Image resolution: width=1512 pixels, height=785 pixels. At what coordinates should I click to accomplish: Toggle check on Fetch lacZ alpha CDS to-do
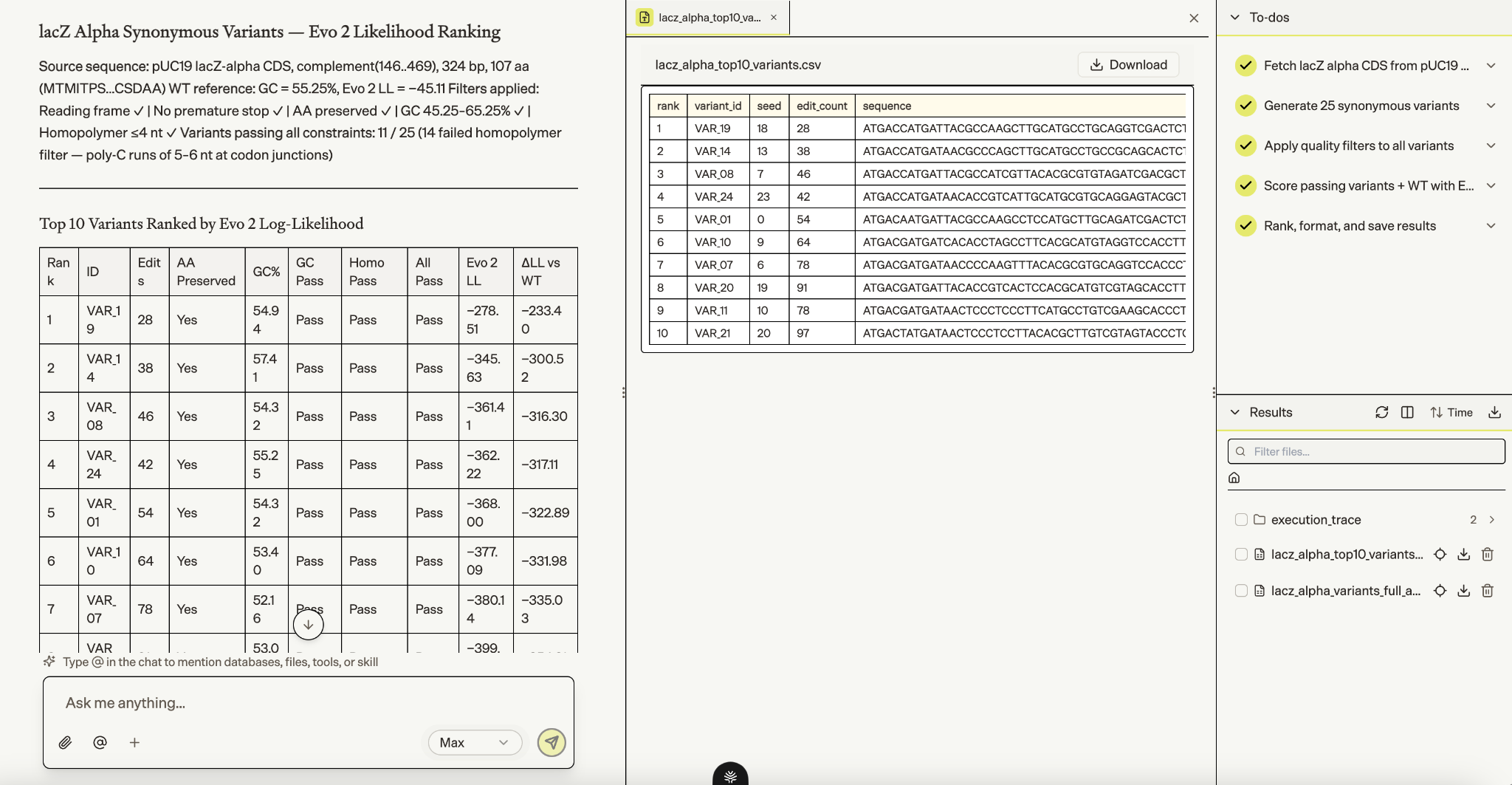tap(1246, 66)
